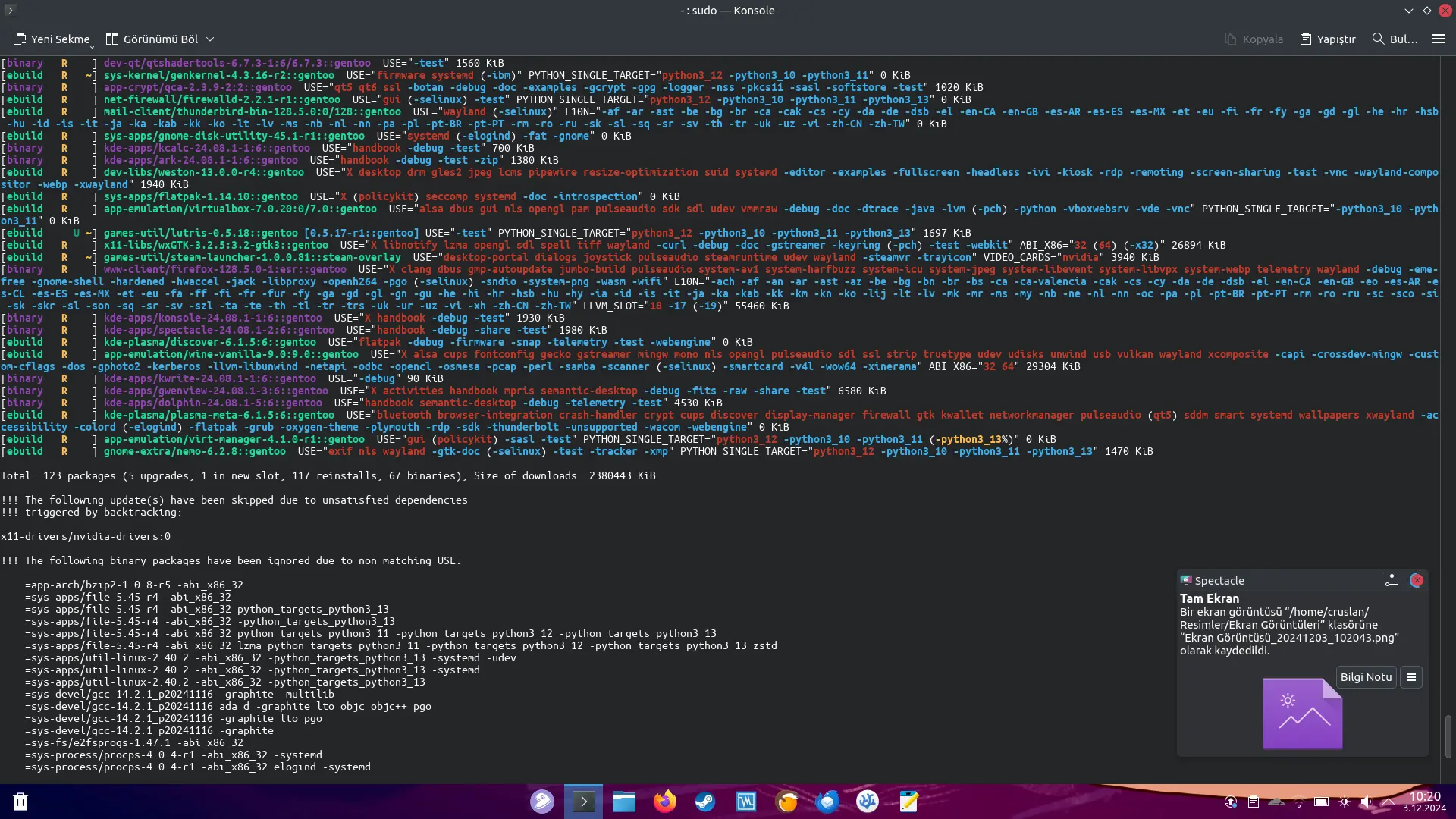Click the Bilgi Notu button in the Spectacle popup

tap(1366, 677)
